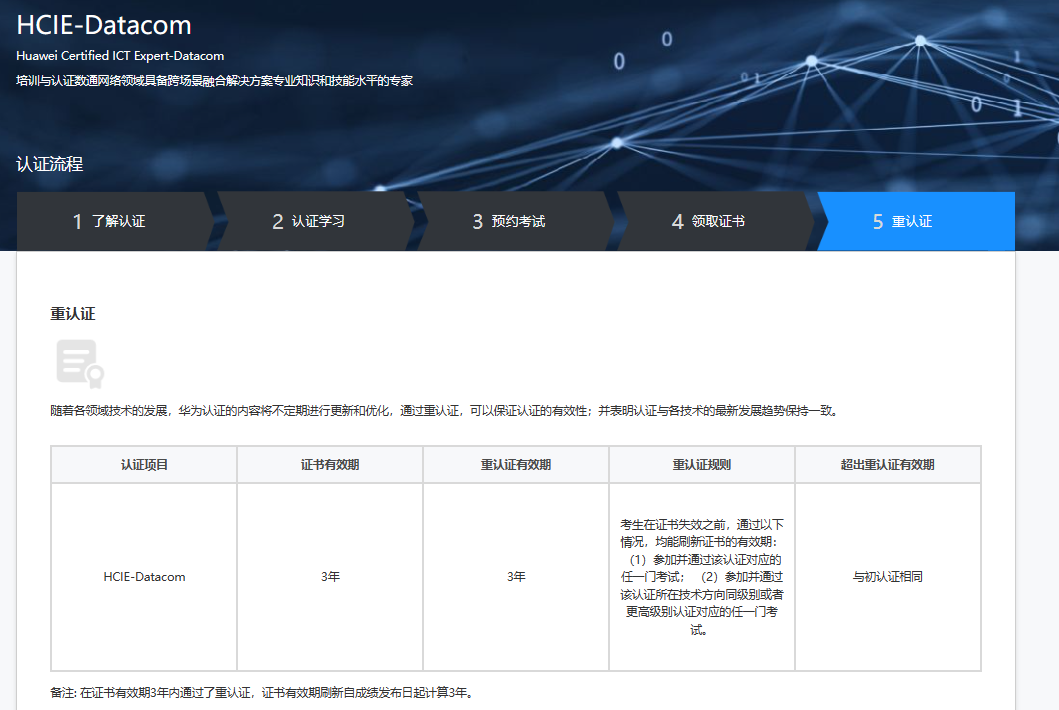
Task: Click the 认证项目 column header
Action: (x=144, y=465)
